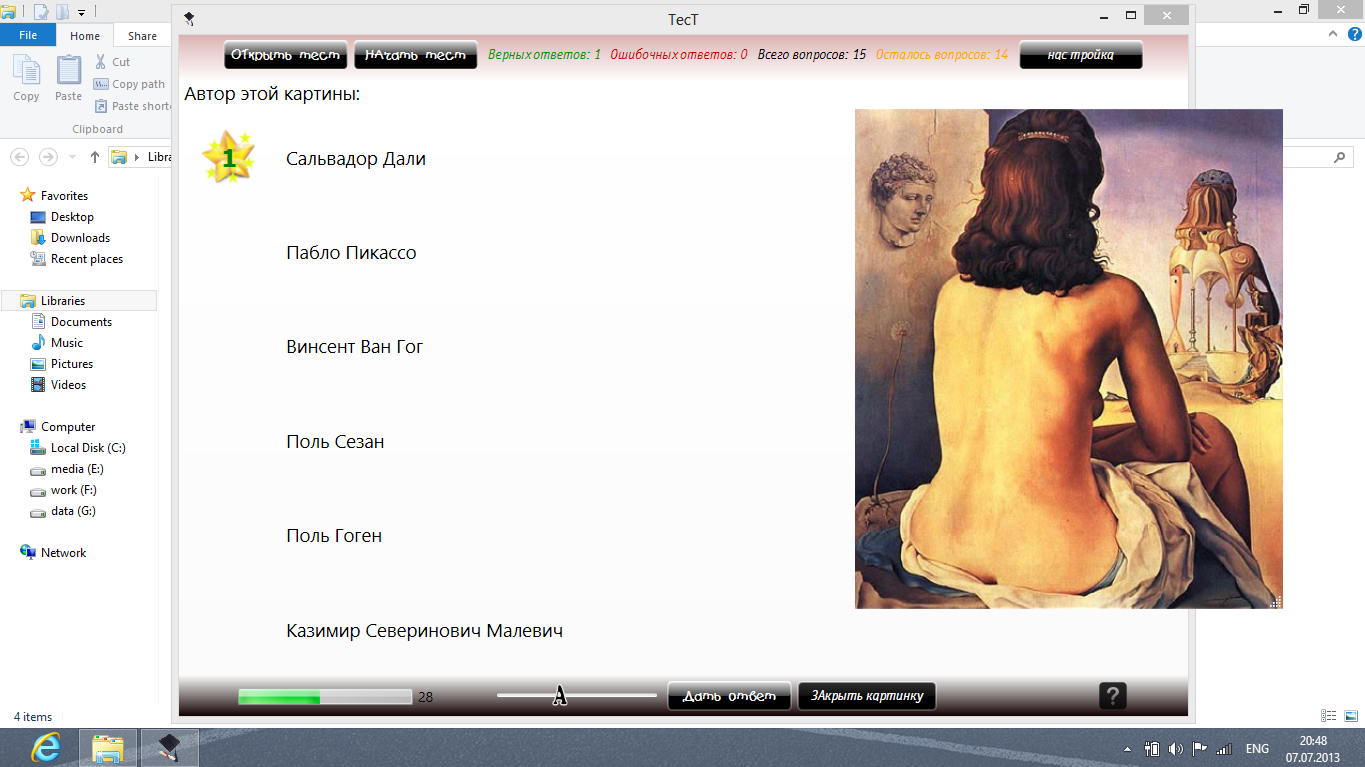Click Paste icon in Explorer ribbon
The width and height of the screenshot is (1365, 767).
point(68,79)
